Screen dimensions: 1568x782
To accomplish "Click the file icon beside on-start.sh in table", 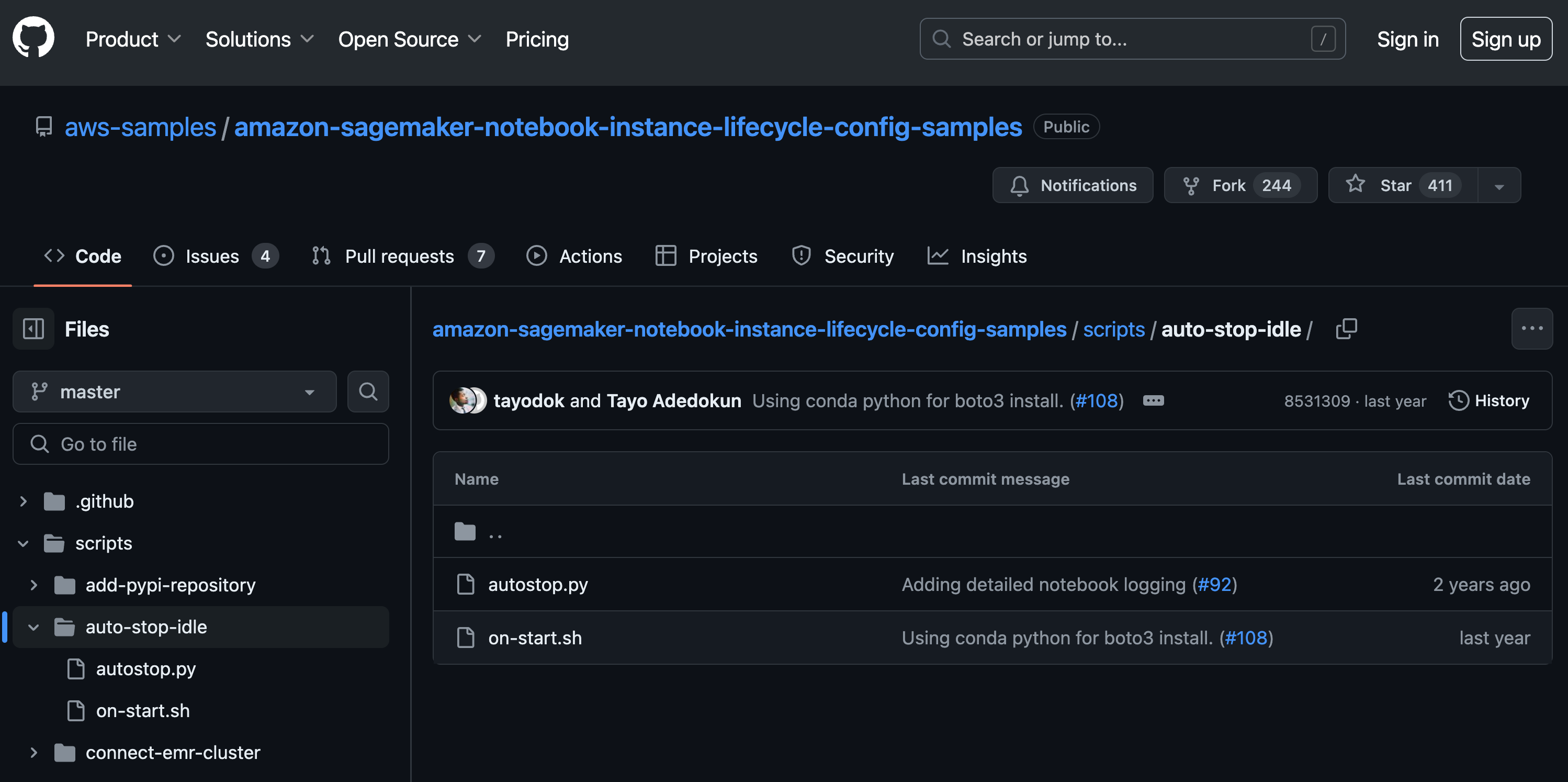I will point(466,638).
